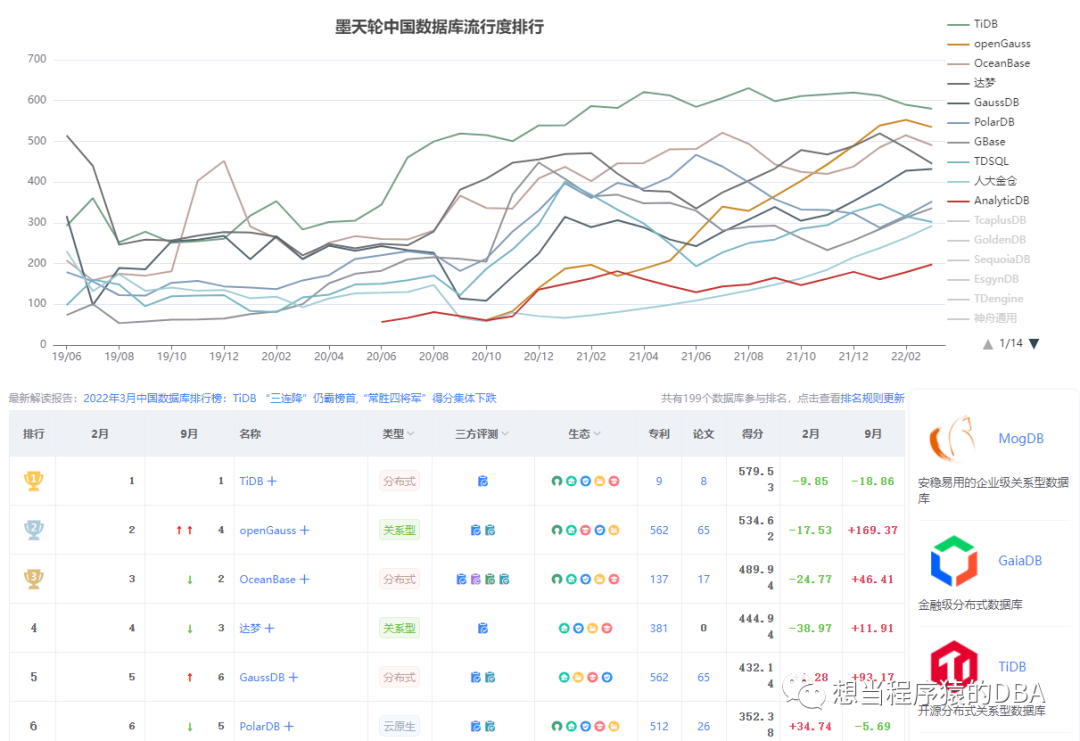Viewport: 1080px width, 741px height.
Task: Click the bronze third-place trophy icon
Action: coord(33,578)
